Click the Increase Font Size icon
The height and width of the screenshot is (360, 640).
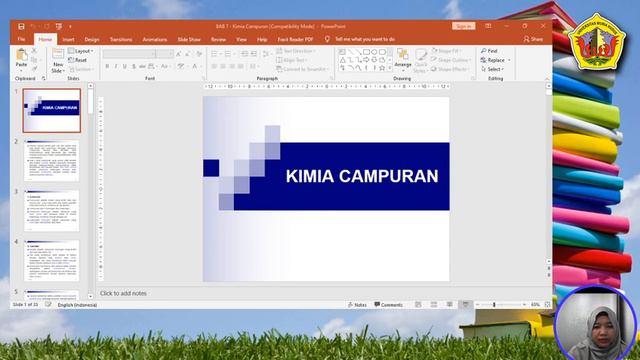(x=178, y=54)
